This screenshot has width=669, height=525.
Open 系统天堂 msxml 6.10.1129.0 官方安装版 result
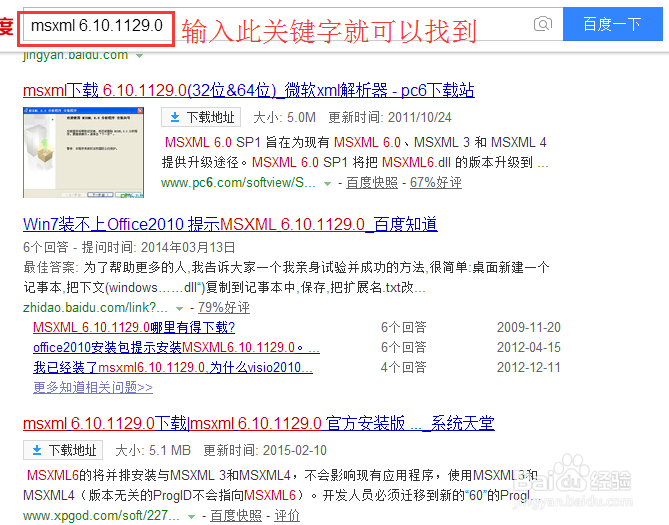coord(259,424)
